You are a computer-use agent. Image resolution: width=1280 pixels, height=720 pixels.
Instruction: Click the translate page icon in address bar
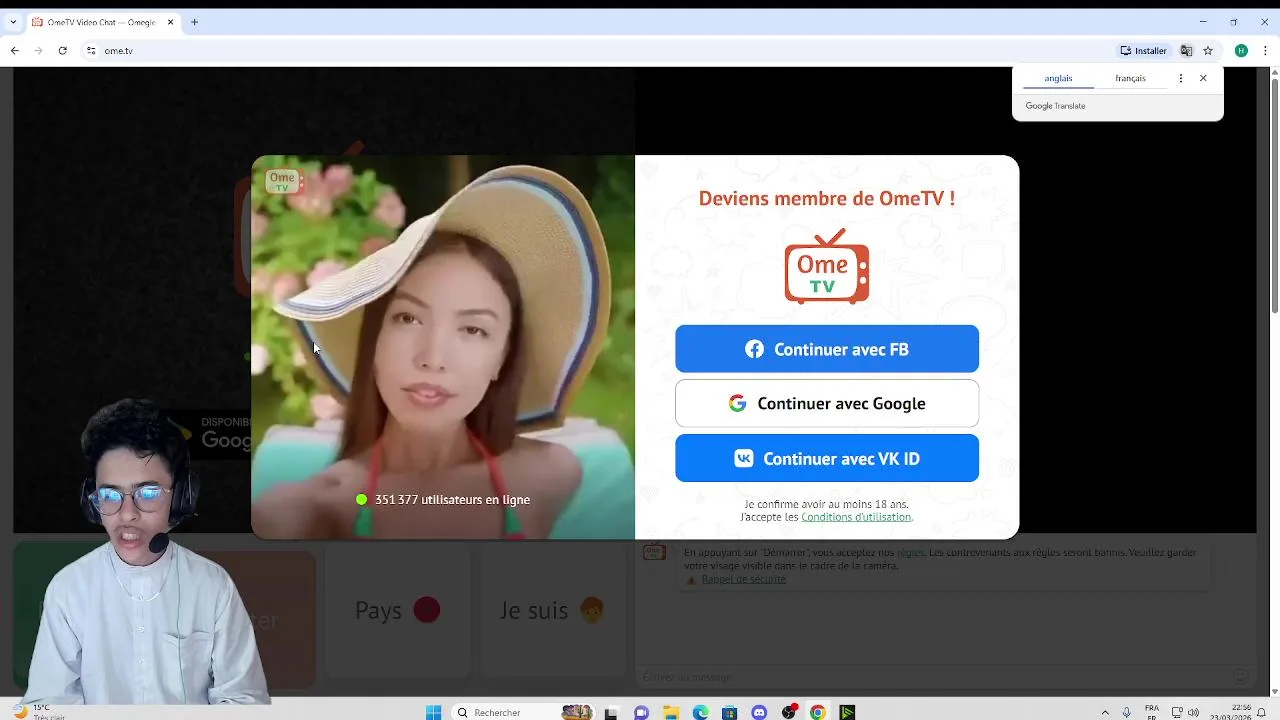coord(1186,50)
